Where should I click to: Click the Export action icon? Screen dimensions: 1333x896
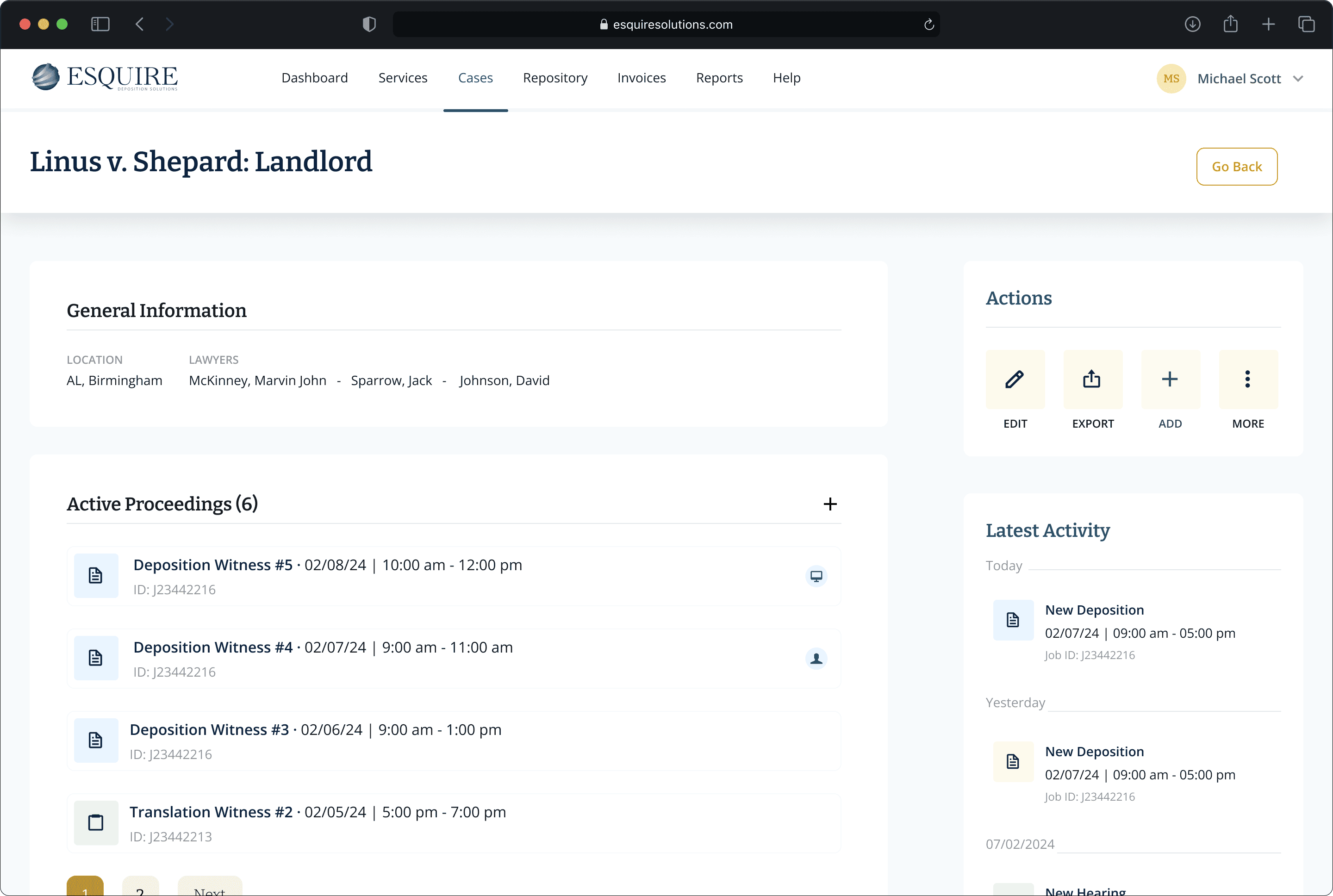(x=1092, y=380)
